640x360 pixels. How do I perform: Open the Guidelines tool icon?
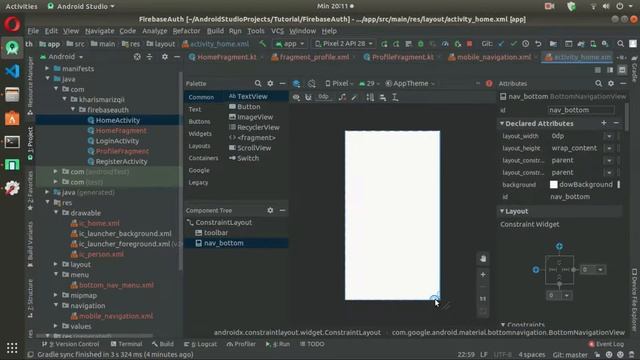395,97
